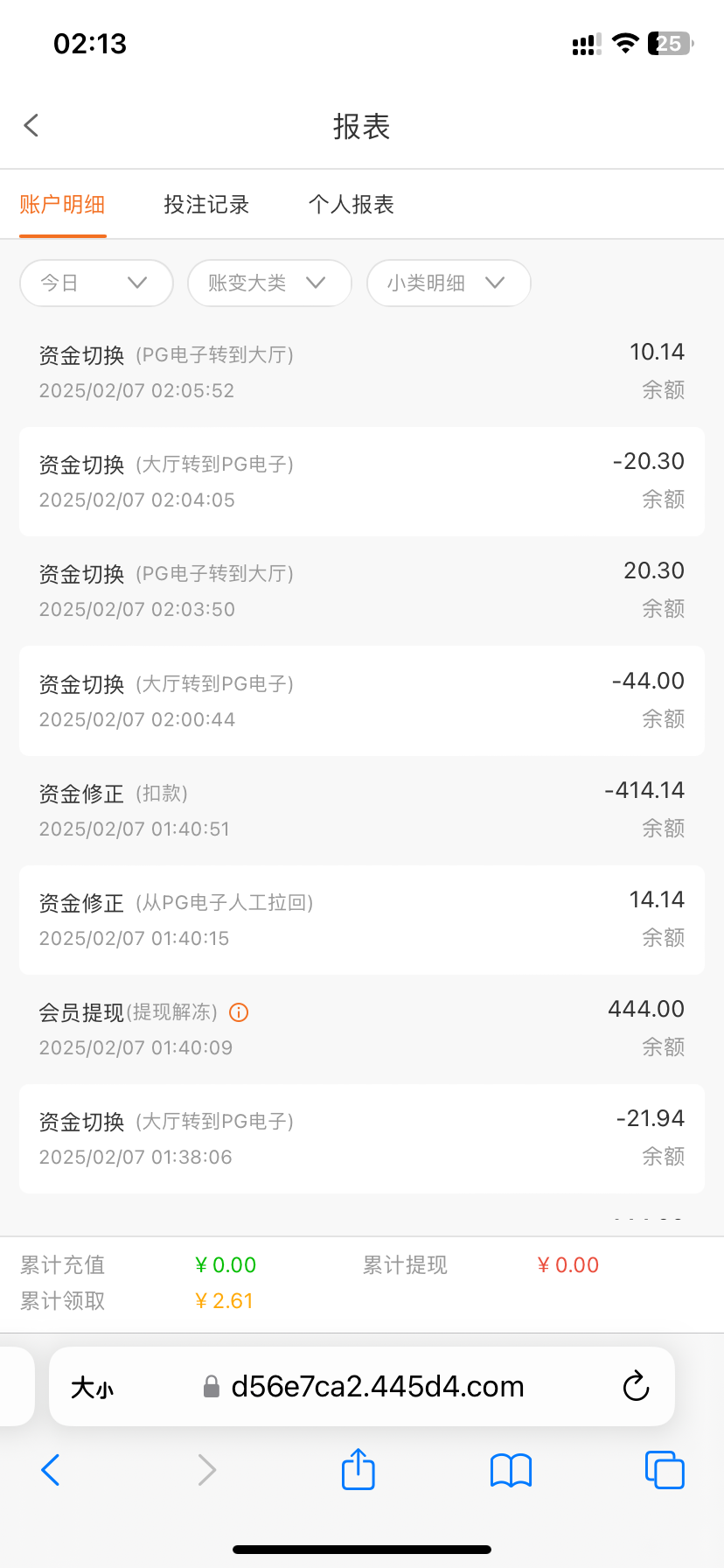Open the Safari share sheet icon
The image size is (724, 1568).
click(358, 1469)
